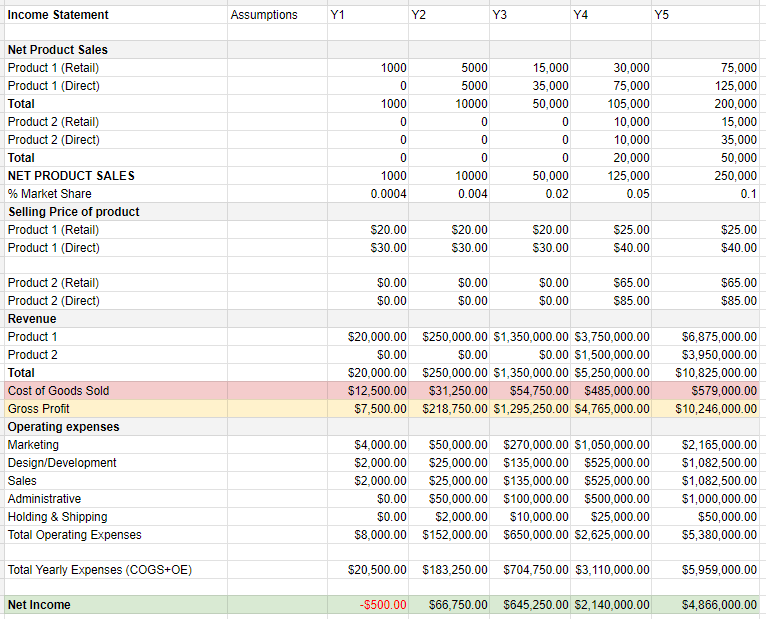Select the $7,500.00 gross profit cell

368,409
